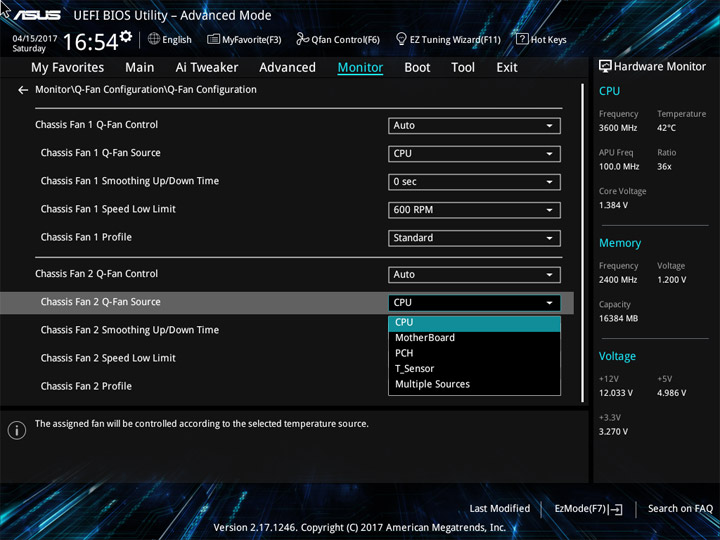Screen dimensions: 720x540
Task: Click +3.3V value 3.270 V
Action: tap(613, 432)
